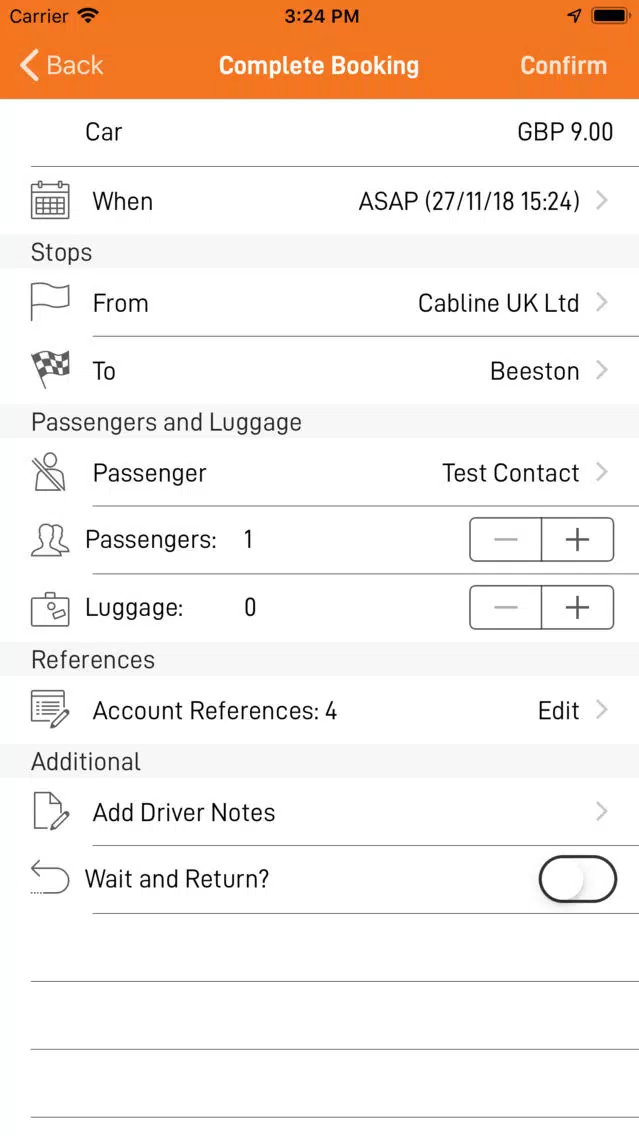The height and width of the screenshot is (1136, 639).
Task: Open When row chevron for ASAP time
Action: click(x=601, y=201)
